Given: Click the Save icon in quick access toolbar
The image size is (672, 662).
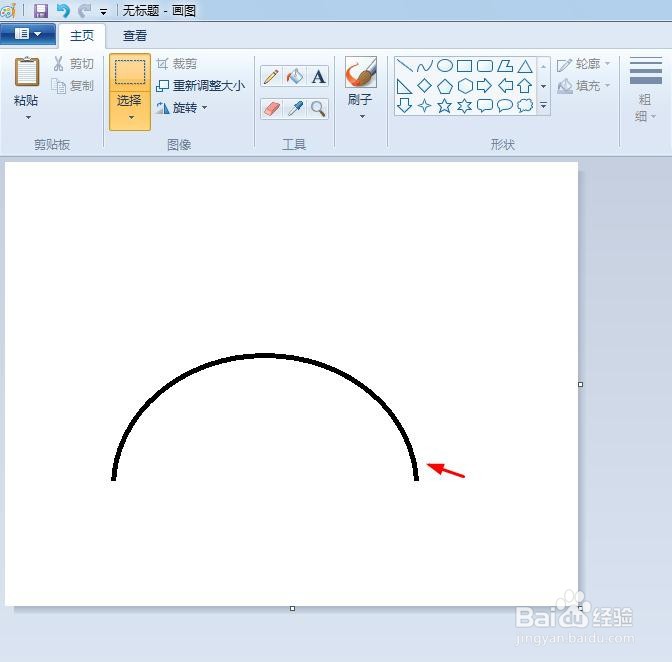Looking at the screenshot, I should [x=41, y=11].
